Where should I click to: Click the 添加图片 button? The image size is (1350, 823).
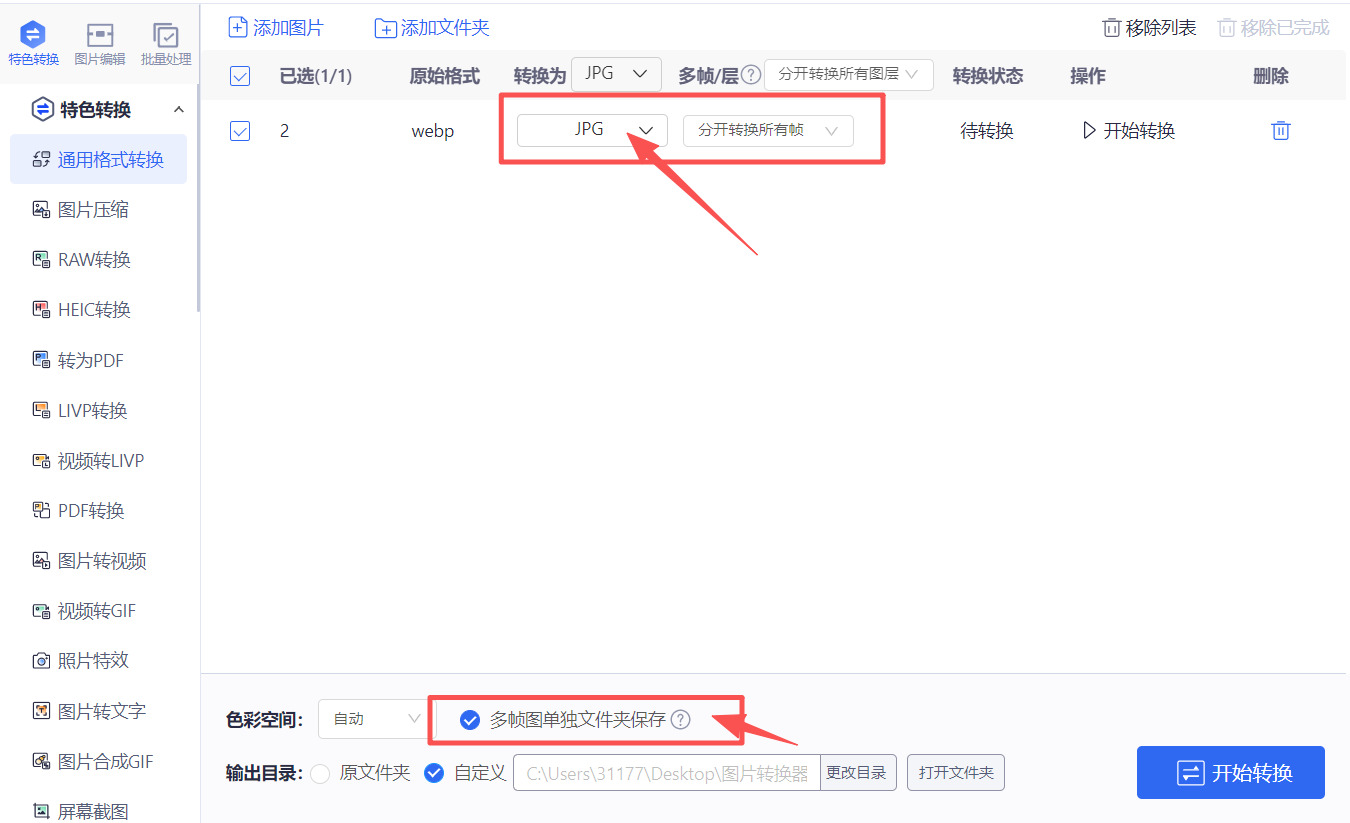pyautogui.click(x=275, y=28)
